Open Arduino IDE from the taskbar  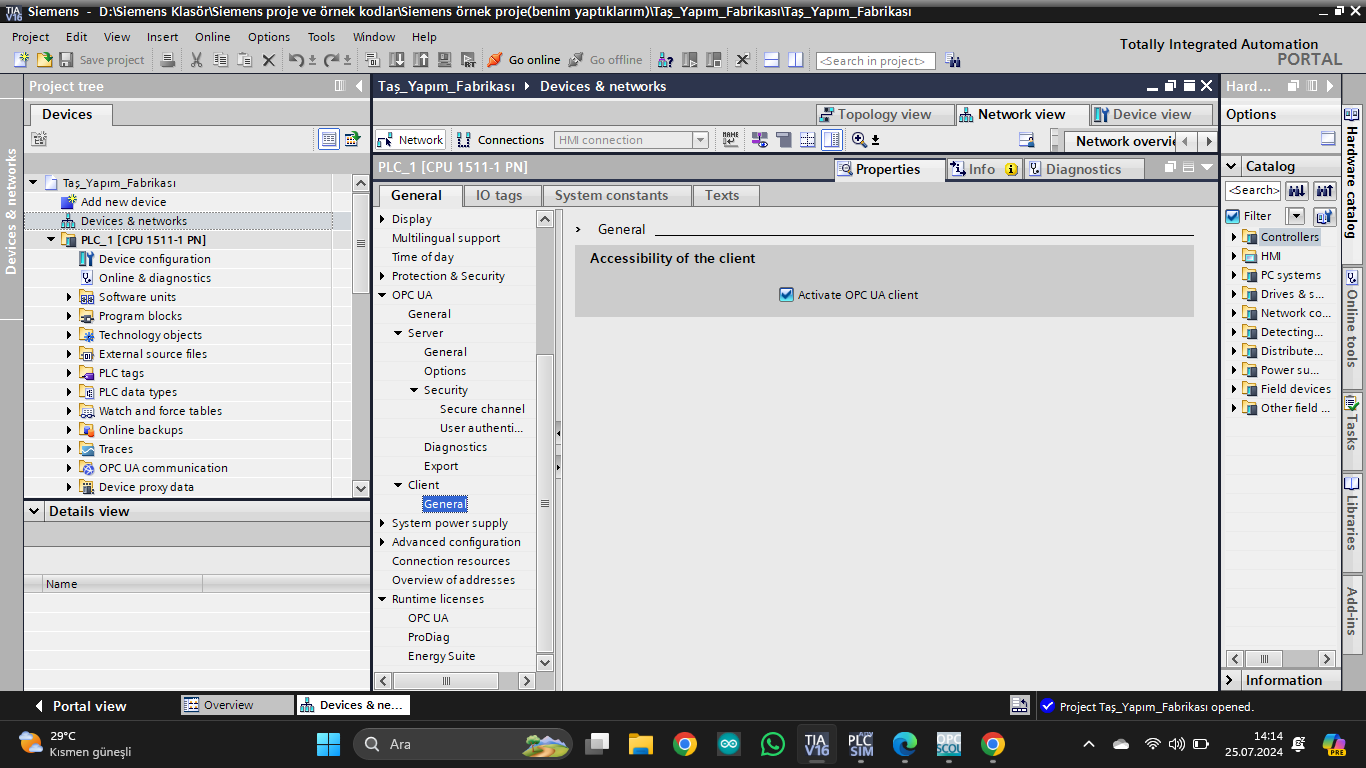(729, 744)
